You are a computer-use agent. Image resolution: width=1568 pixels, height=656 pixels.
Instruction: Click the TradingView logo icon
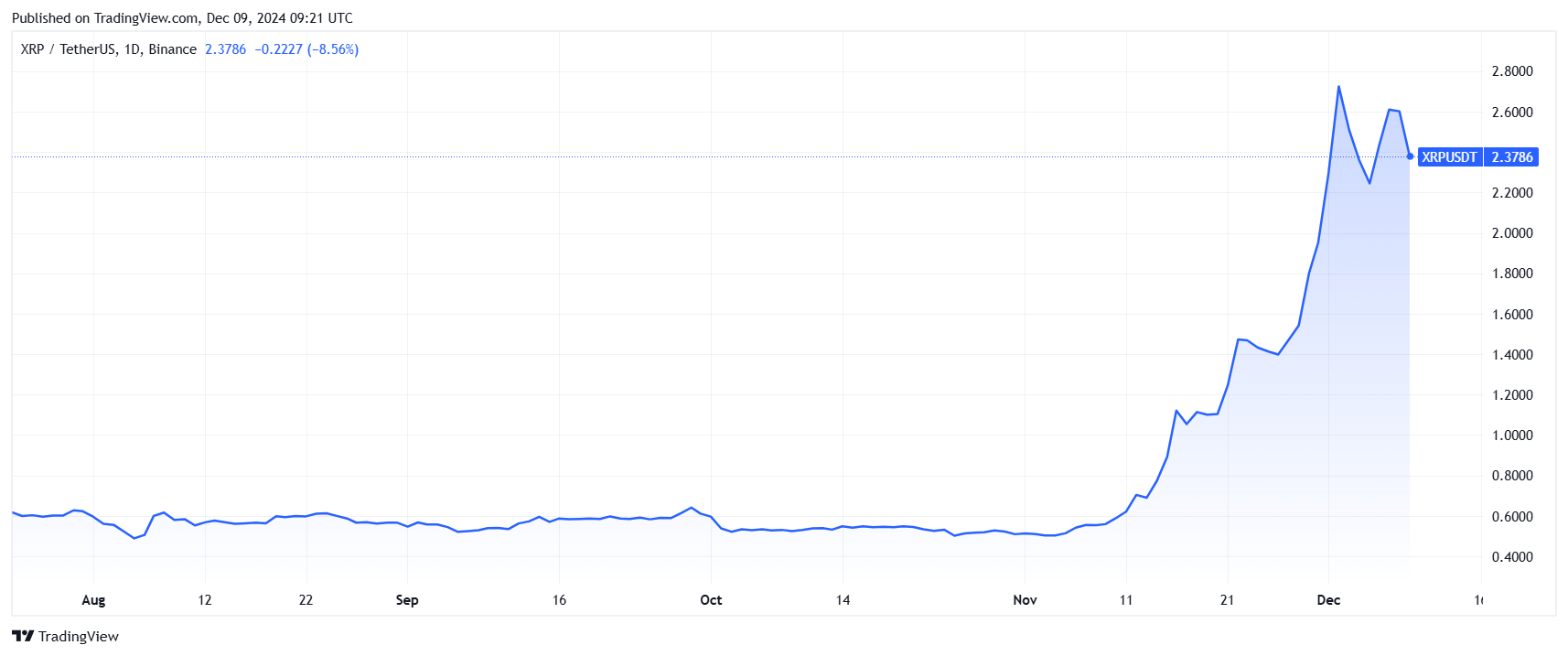click(x=23, y=636)
